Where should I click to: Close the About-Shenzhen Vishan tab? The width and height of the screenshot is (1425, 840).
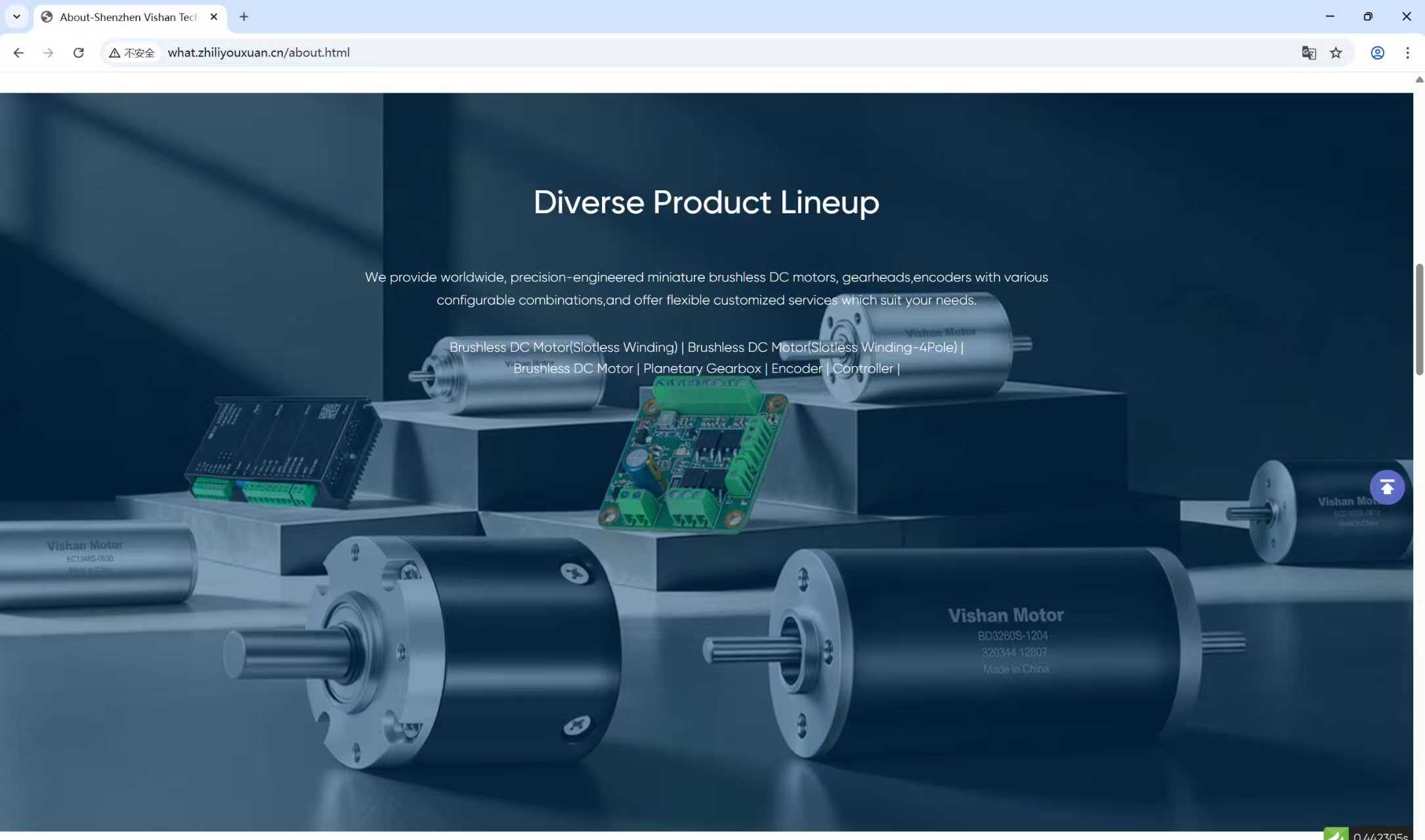tap(213, 17)
